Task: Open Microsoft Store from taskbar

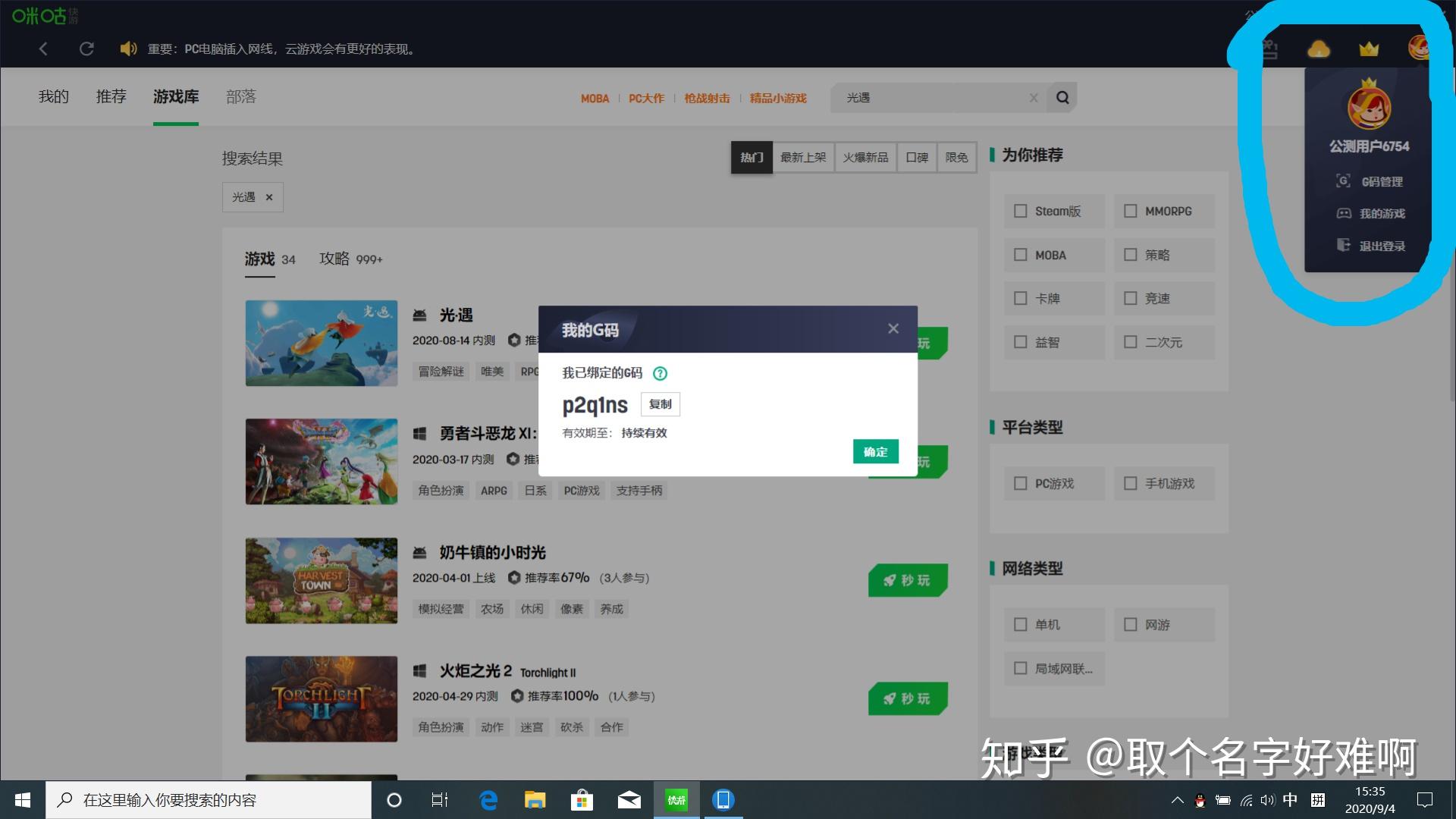Action: click(x=582, y=800)
